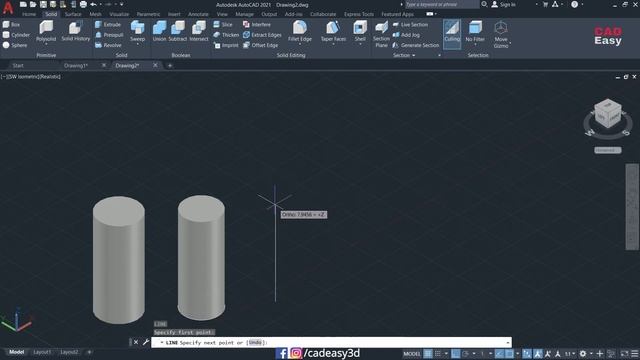
Task: Open status bar customization menu icon
Action: (635, 353)
